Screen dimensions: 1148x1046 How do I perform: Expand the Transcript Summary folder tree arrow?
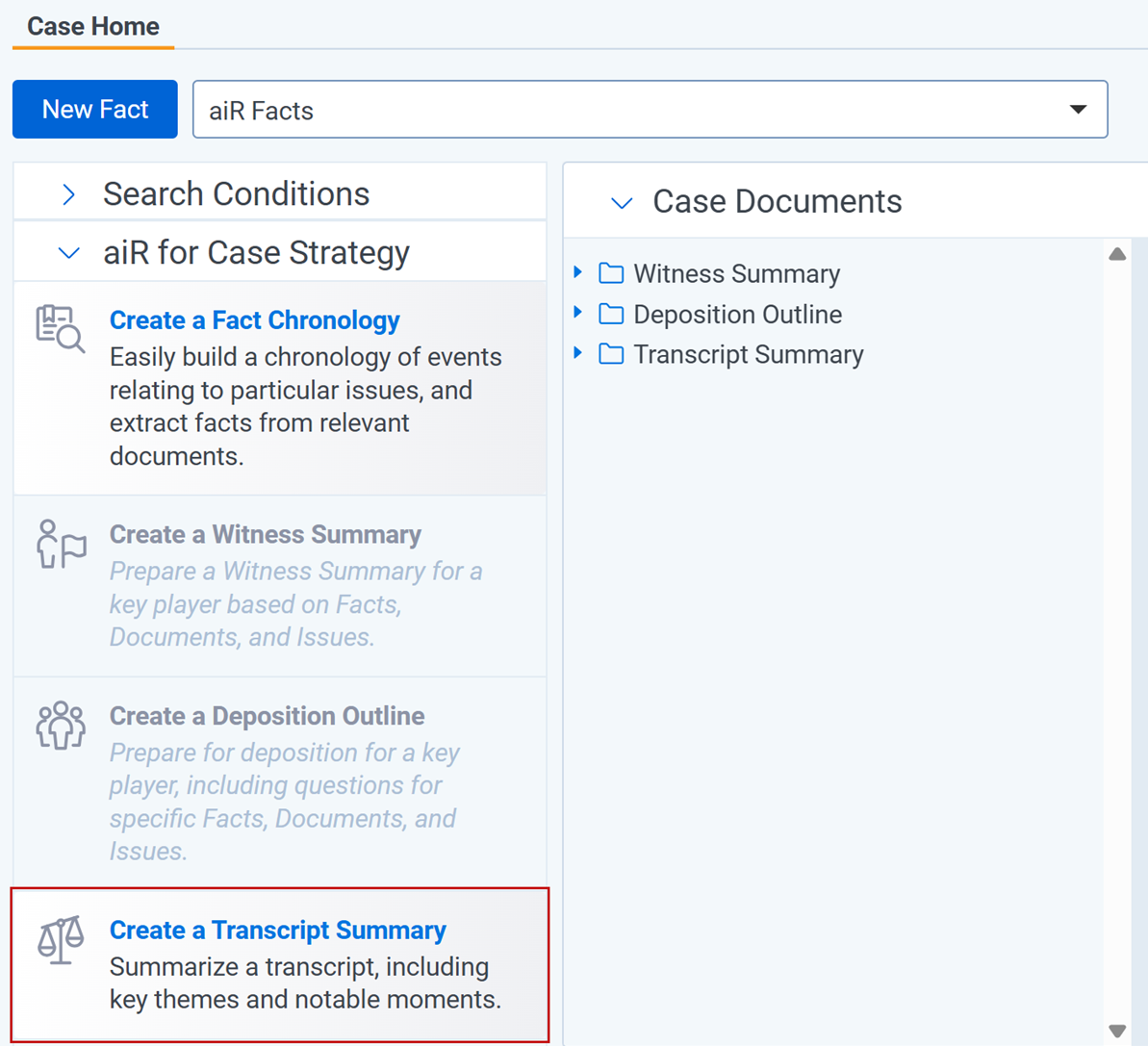[577, 353]
